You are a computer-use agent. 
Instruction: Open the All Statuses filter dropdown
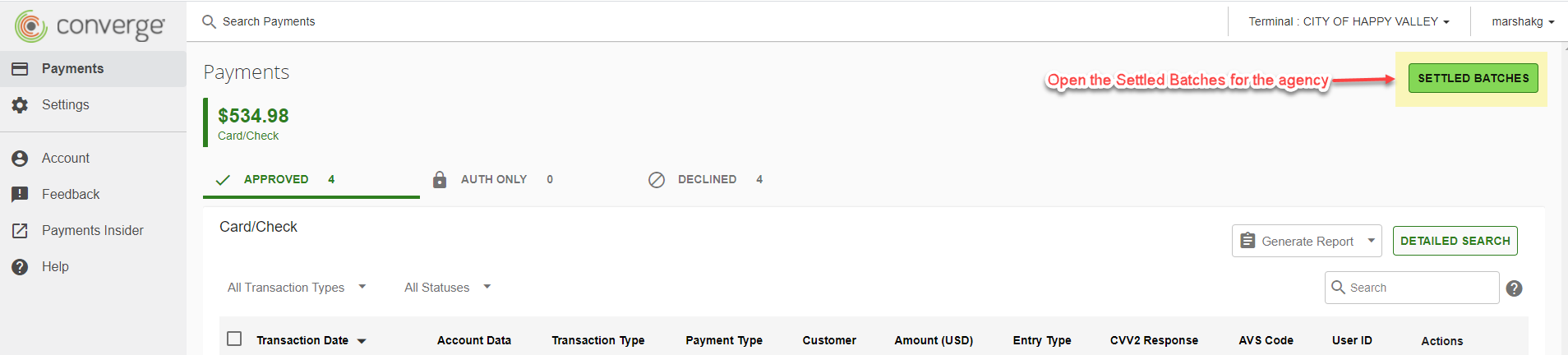click(x=447, y=288)
